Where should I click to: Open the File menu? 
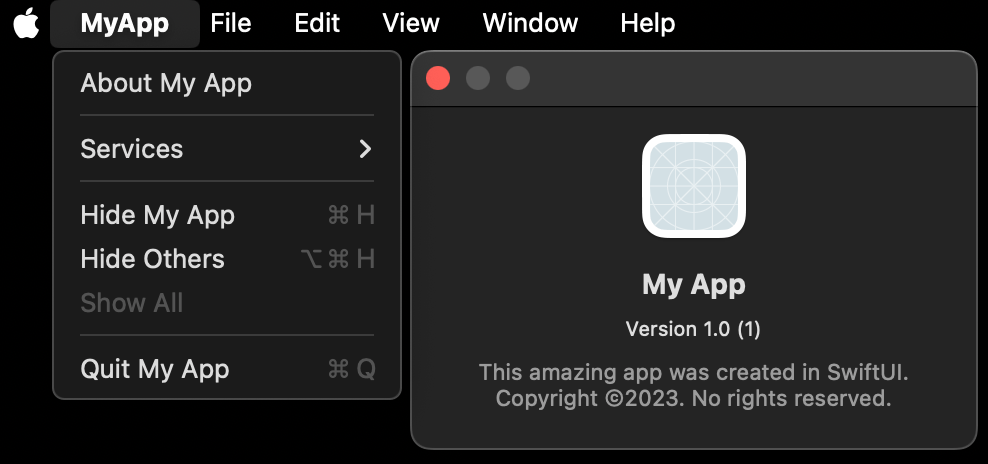[x=231, y=23]
